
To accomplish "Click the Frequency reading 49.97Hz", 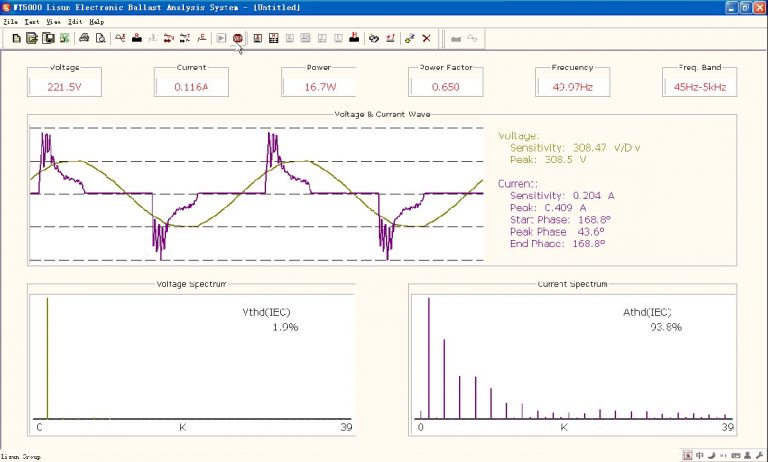I will [x=573, y=87].
